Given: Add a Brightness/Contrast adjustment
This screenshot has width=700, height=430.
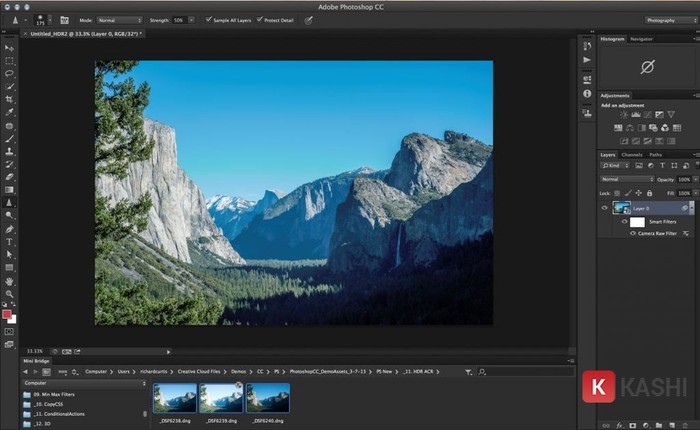Looking at the screenshot, I should coord(624,115).
